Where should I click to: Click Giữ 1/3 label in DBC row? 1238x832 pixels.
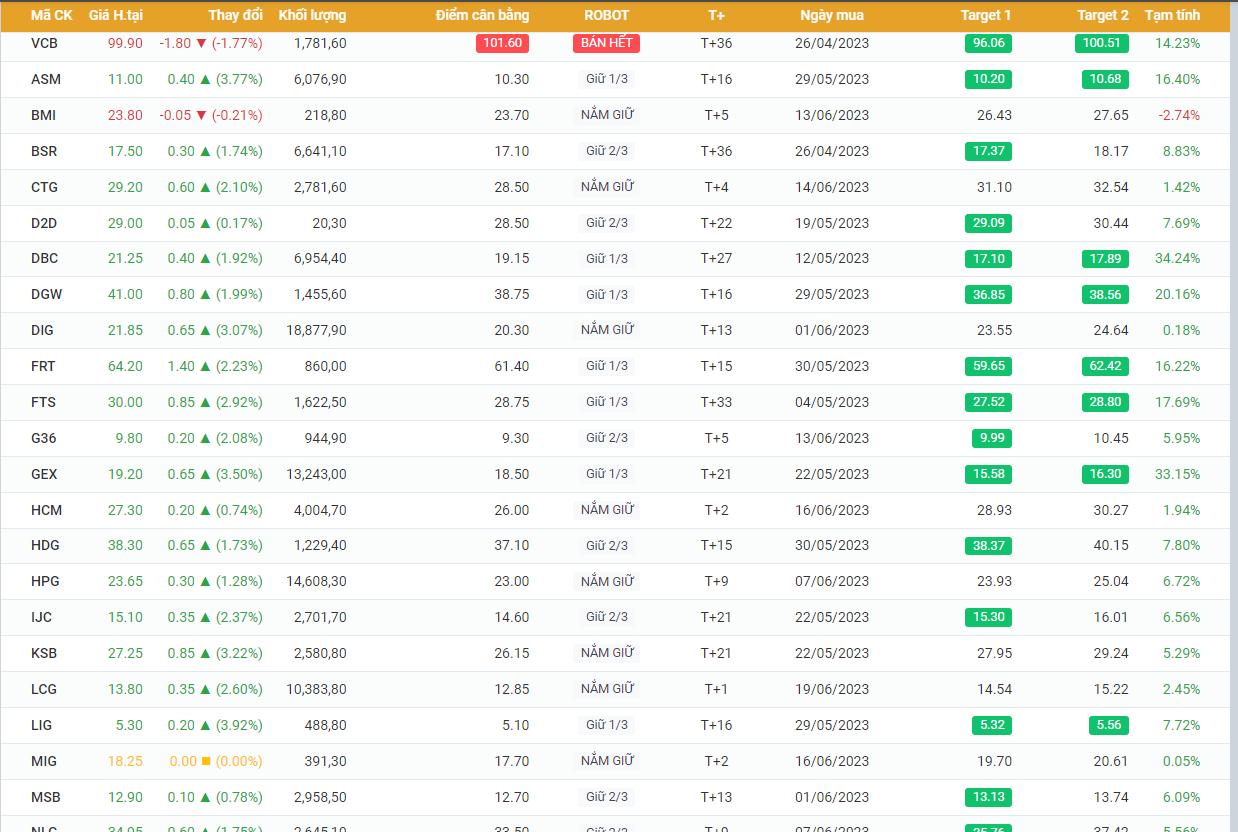[x=607, y=259]
